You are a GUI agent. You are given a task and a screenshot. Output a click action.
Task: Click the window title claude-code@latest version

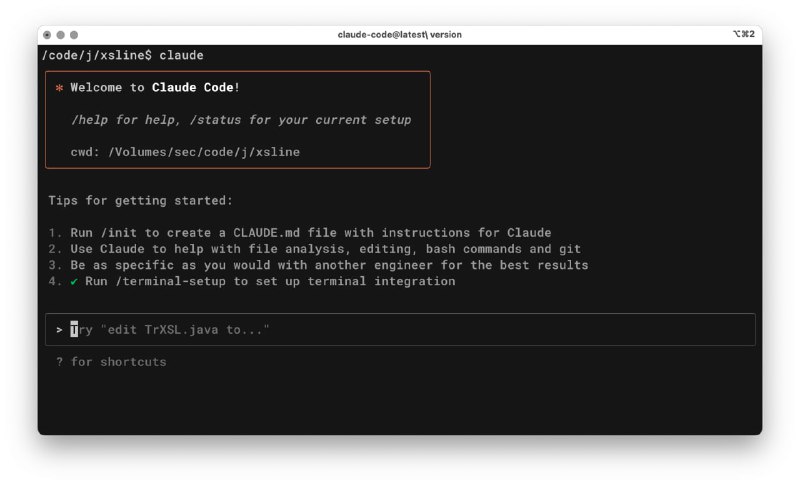click(x=399, y=35)
